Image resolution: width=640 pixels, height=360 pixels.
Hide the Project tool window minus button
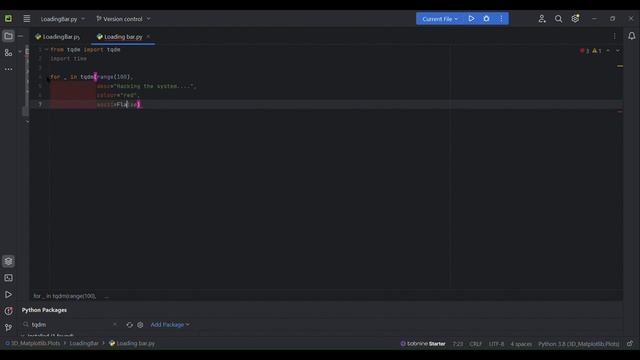tap(20, 36)
